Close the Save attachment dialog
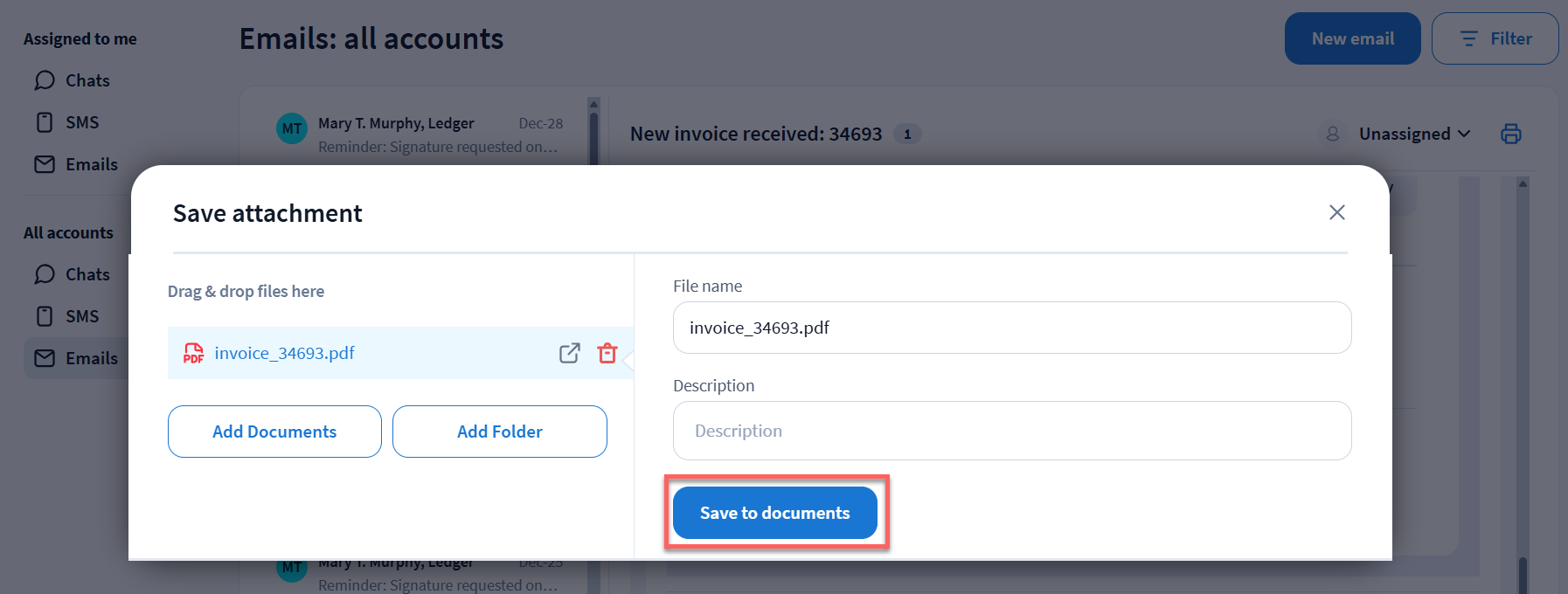The width and height of the screenshot is (1568, 594). pyautogui.click(x=1336, y=212)
